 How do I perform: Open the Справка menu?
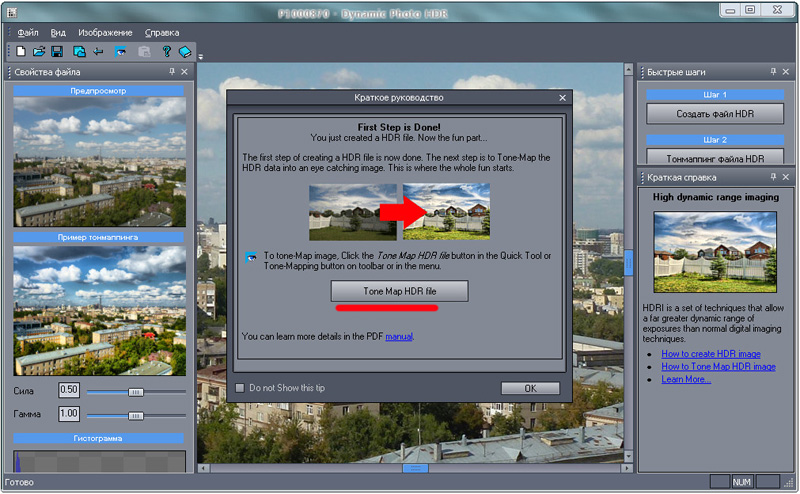click(x=162, y=33)
